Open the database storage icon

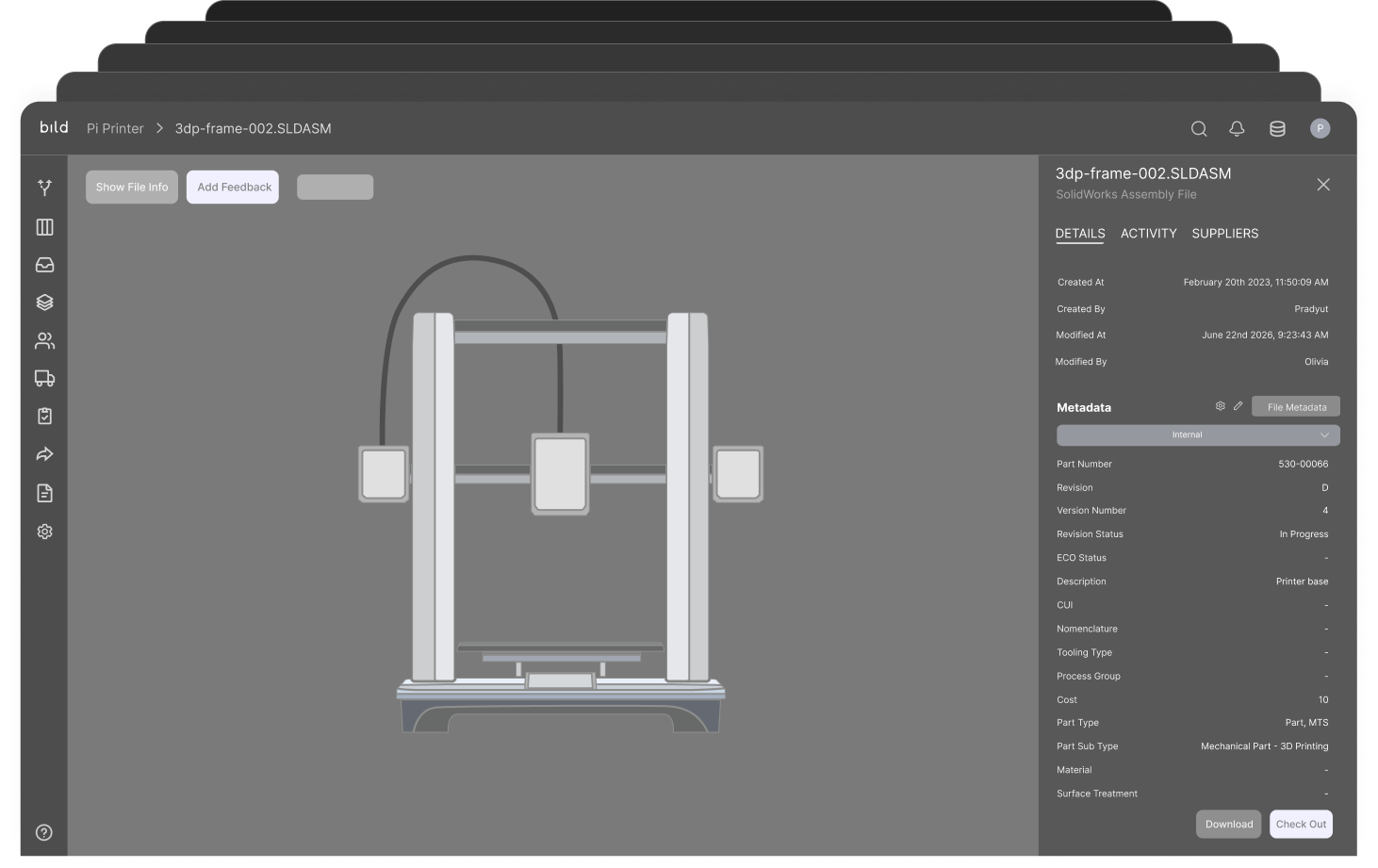coord(1277,129)
